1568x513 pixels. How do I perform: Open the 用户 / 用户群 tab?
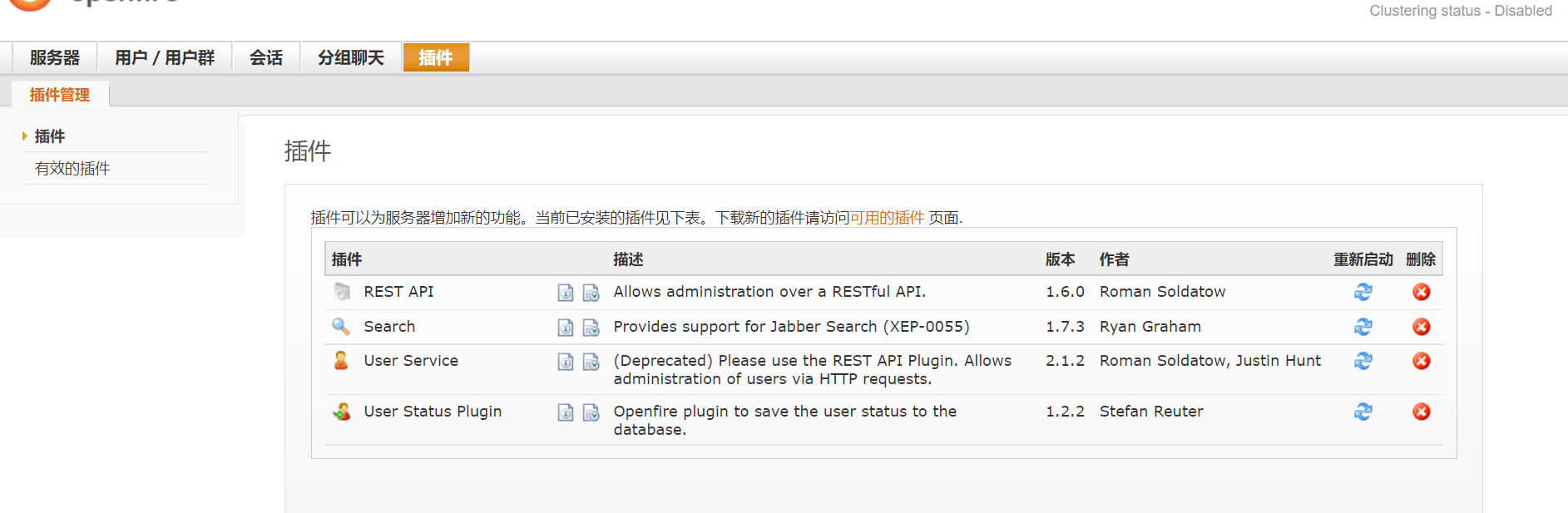165,57
